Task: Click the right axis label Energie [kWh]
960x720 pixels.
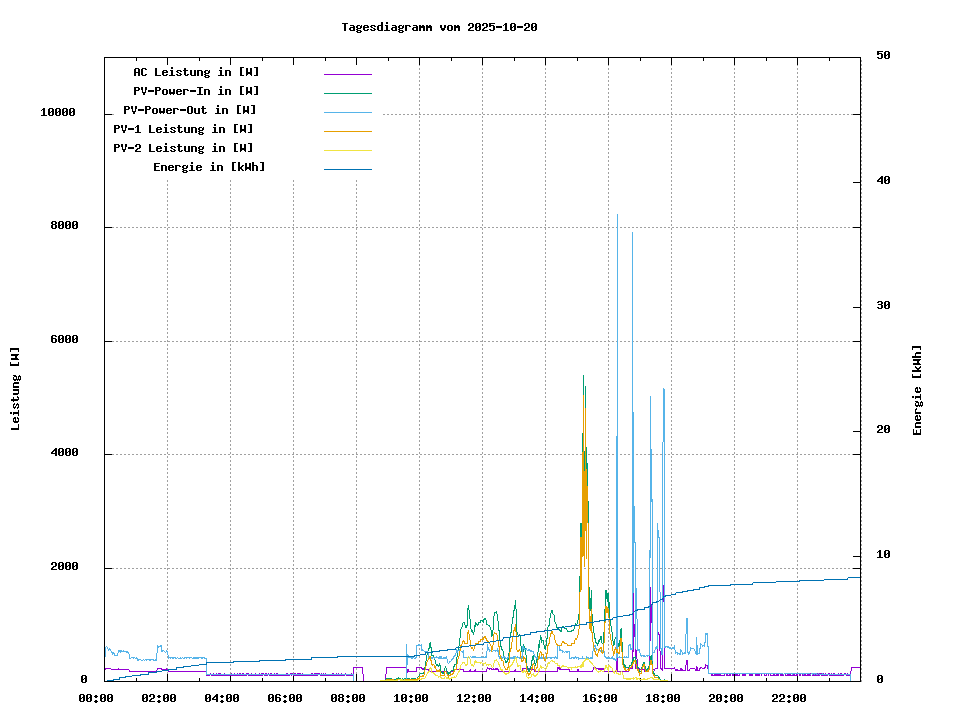Action: [917, 390]
